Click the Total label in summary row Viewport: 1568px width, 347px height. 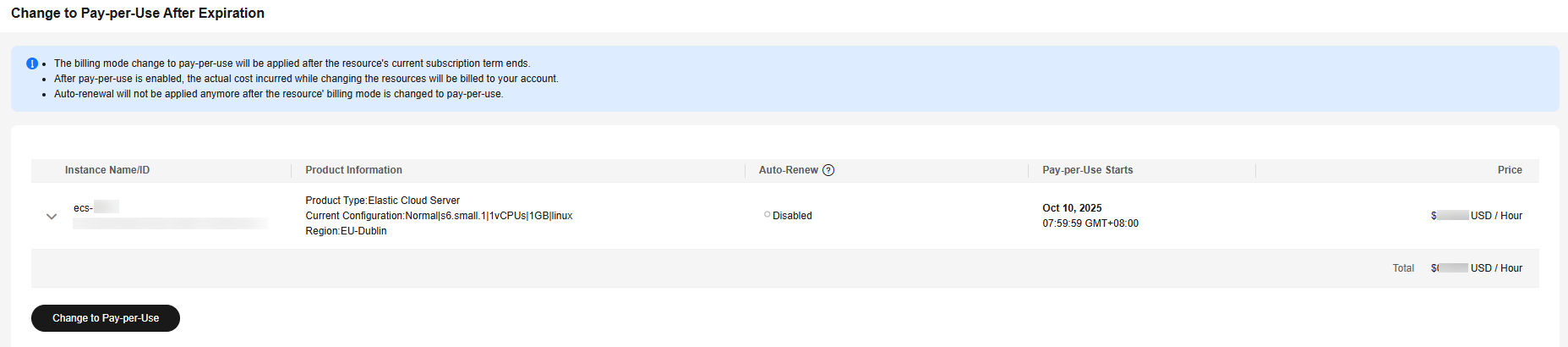[x=1402, y=268]
